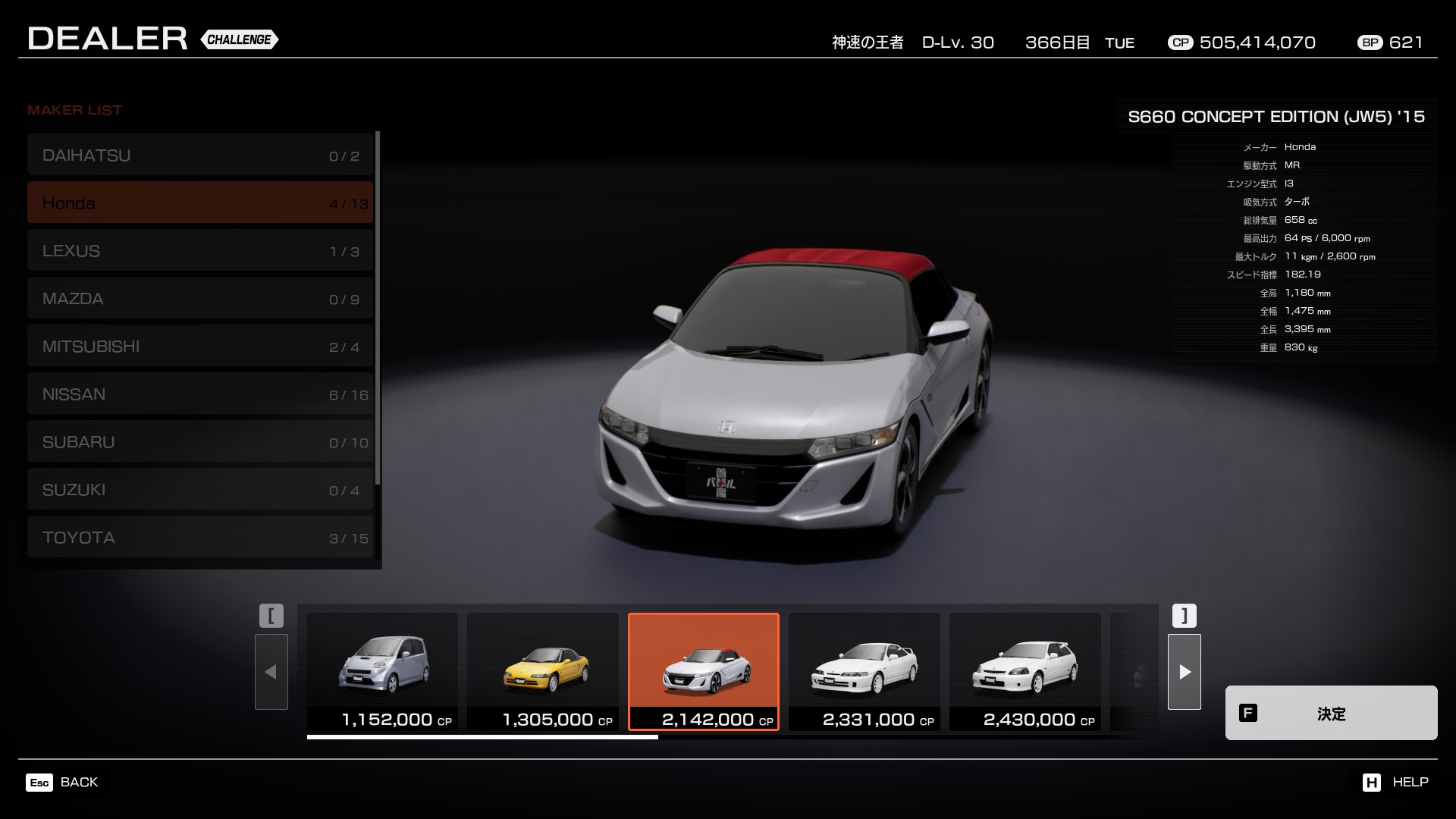
Task: Click the Esc key icon
Action: point(39,783)
